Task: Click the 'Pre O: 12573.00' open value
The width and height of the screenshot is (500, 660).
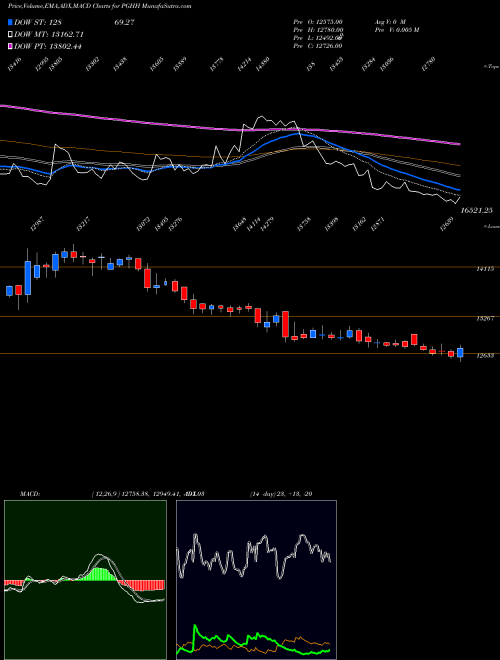Action: click(318, 22)
